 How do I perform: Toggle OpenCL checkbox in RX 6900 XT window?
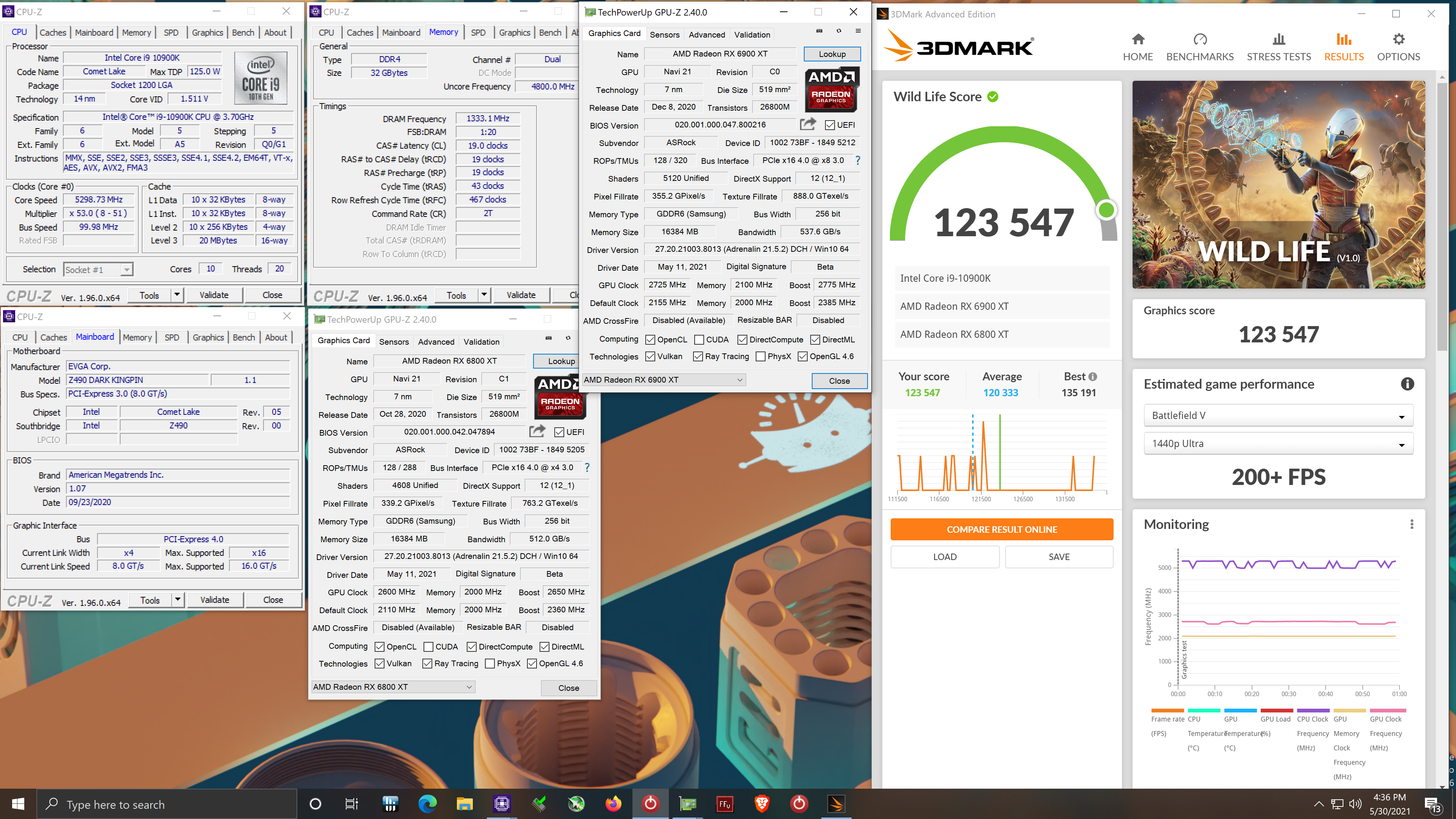(x=650, y=340)
